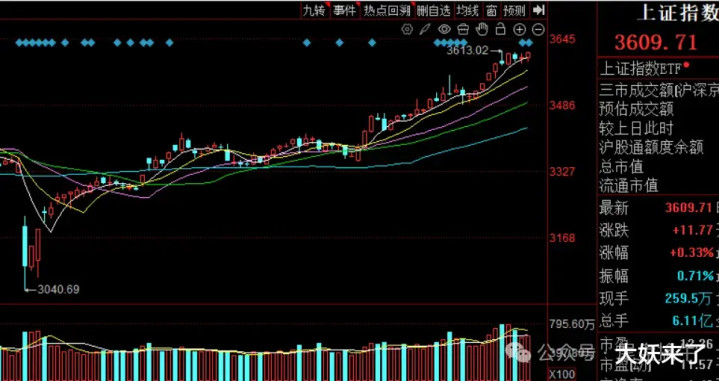Screen dimensions: 719x381
Task: Zoom in with plus icon
Action: coord(519,30)
